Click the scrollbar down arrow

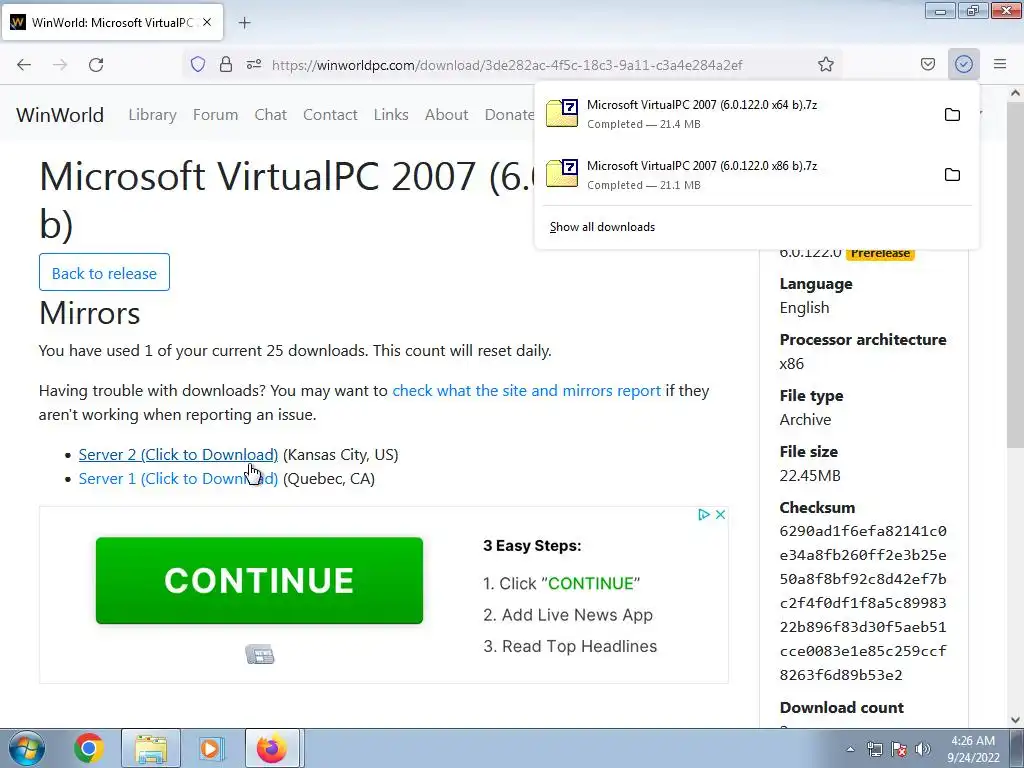[x=1015, y=720]
